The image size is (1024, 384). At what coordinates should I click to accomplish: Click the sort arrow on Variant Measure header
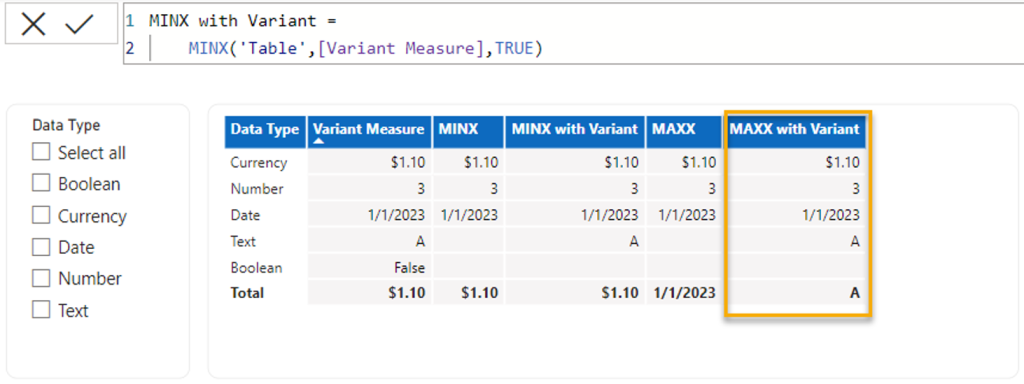click(x=319, y=141)
